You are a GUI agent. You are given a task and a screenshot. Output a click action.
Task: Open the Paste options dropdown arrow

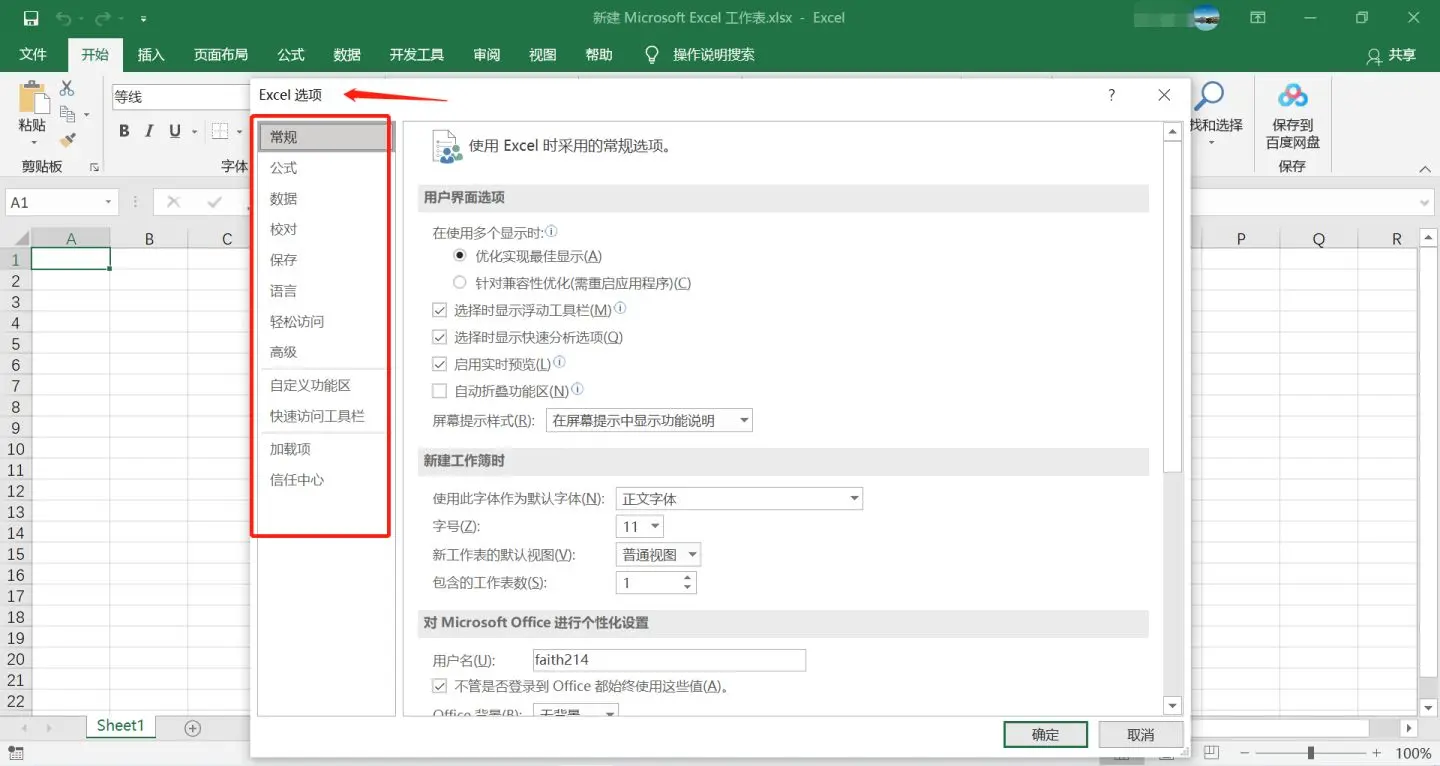click(x=33, y=143)
